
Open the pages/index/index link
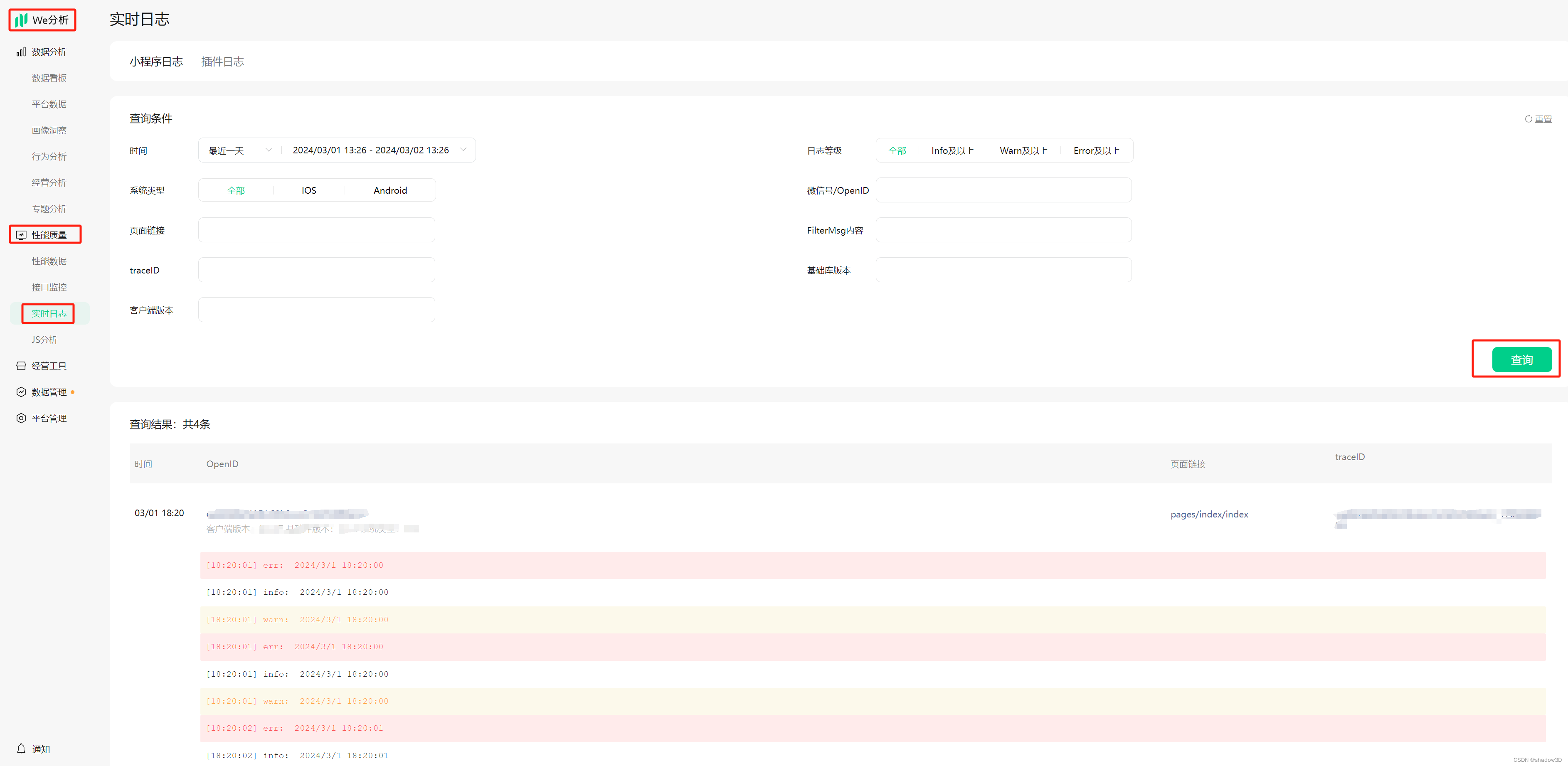click(1209, 514)
